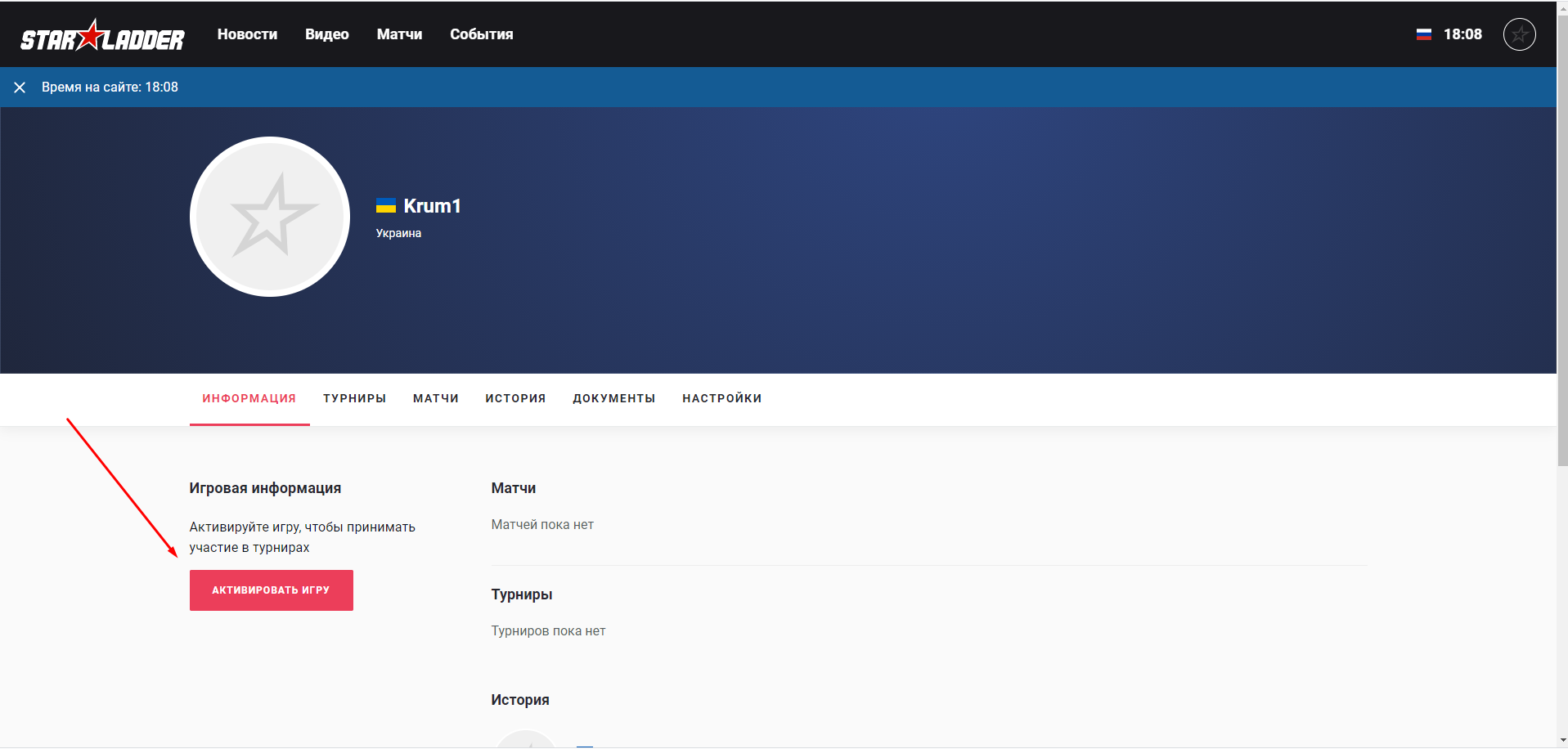Click the StarLadder logo
The width and height of the screenshot is (1568, 749).
click(x=102, y=35)
